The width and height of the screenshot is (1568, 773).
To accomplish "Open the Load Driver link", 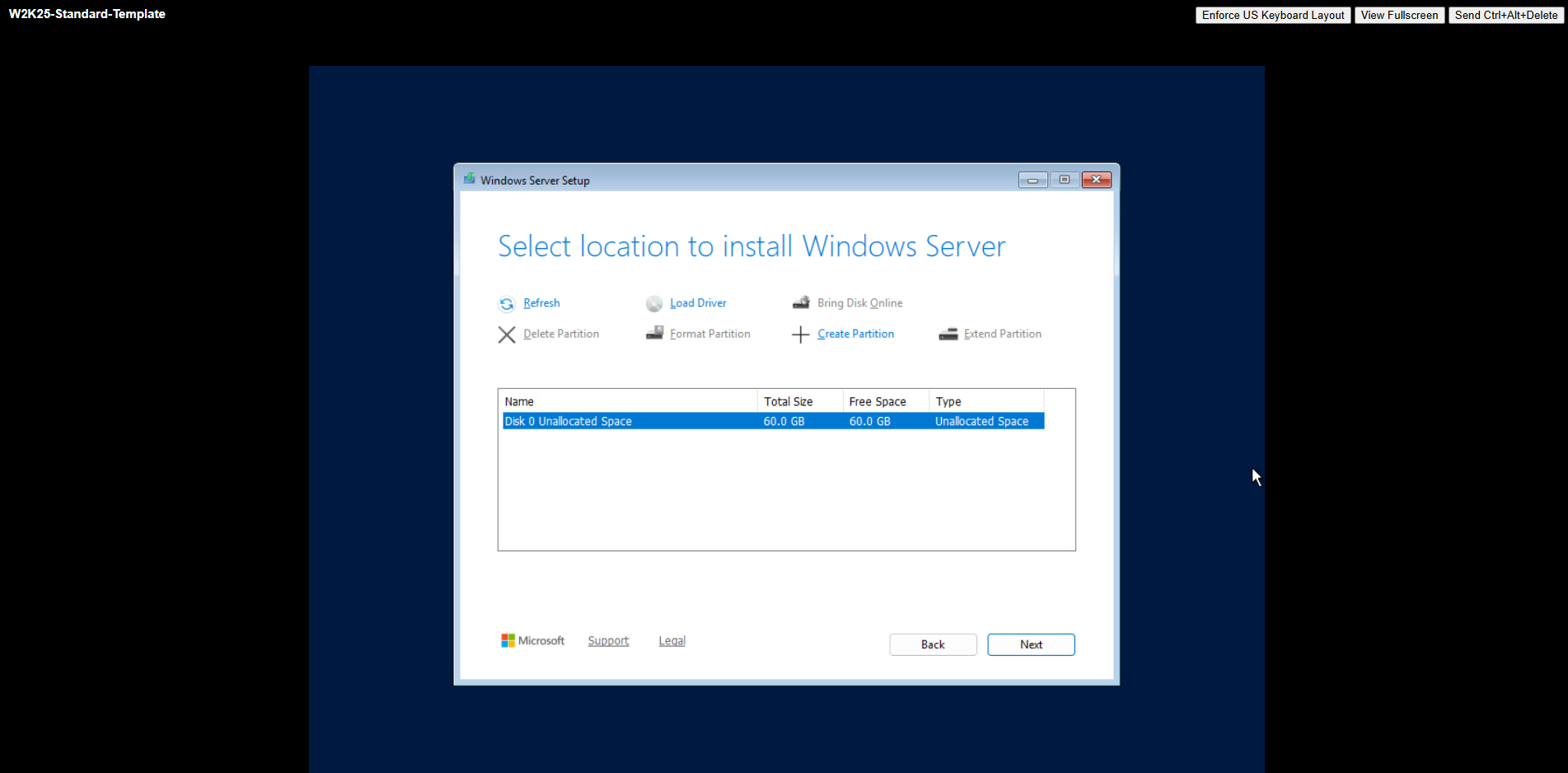I will 698,303.
